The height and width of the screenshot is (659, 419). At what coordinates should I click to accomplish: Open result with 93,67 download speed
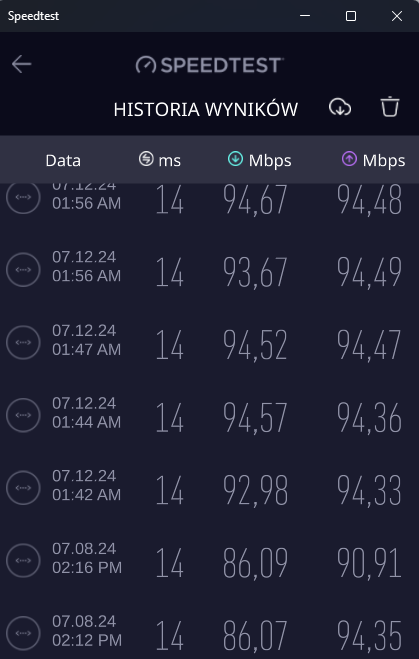coord(209,270)
